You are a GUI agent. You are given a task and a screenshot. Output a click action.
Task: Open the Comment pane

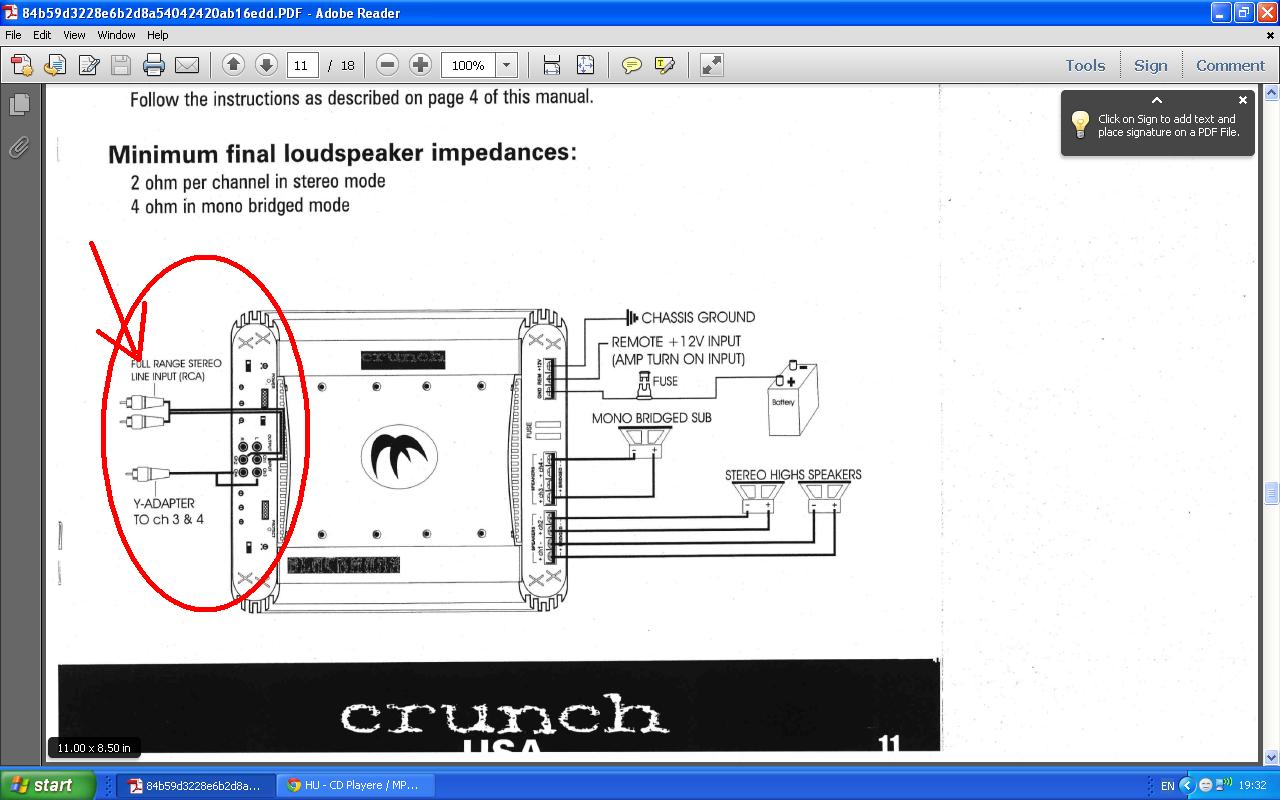(1230, 65)
